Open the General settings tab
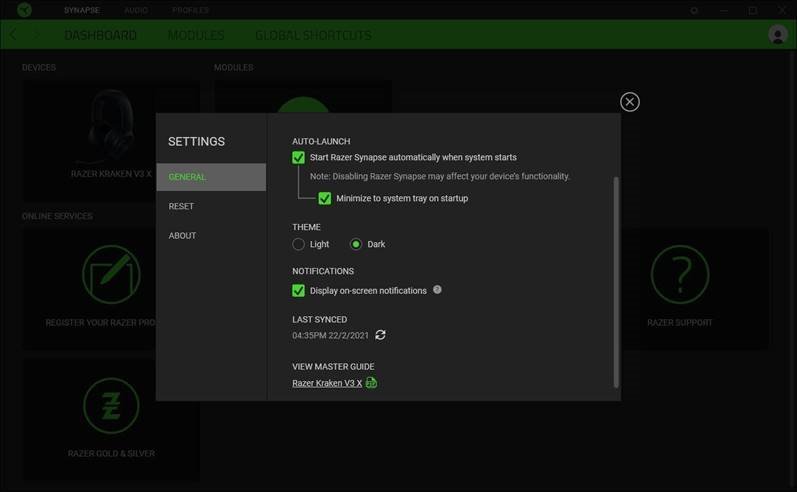797x492 pixels. [x=211, y=177]
